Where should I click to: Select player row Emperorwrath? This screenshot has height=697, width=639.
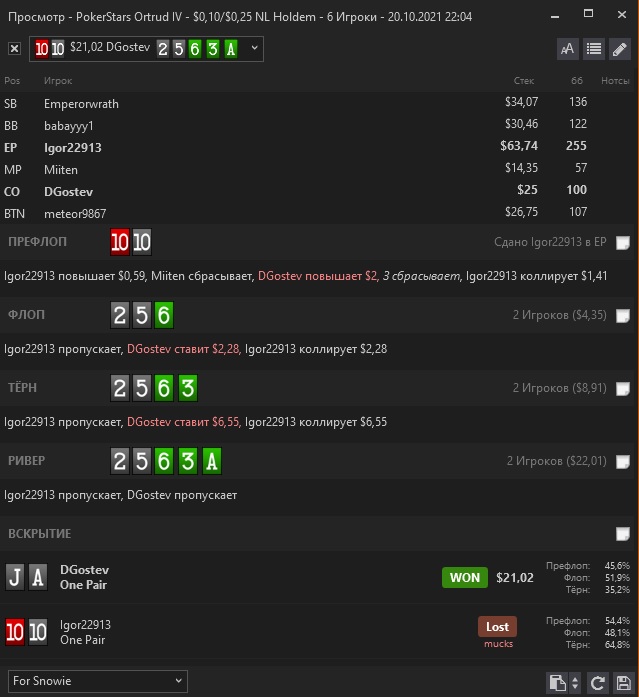[319, 104]
